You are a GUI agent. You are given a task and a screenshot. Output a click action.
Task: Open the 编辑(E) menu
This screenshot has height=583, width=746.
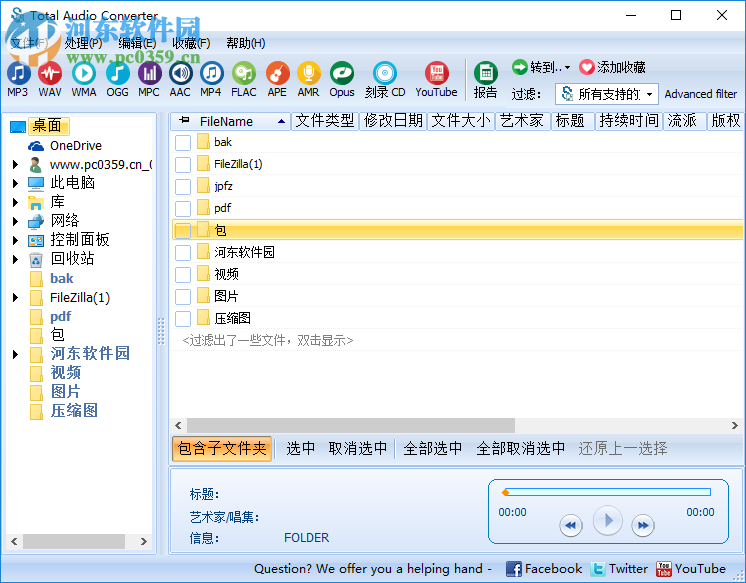[x=137, y=43]
